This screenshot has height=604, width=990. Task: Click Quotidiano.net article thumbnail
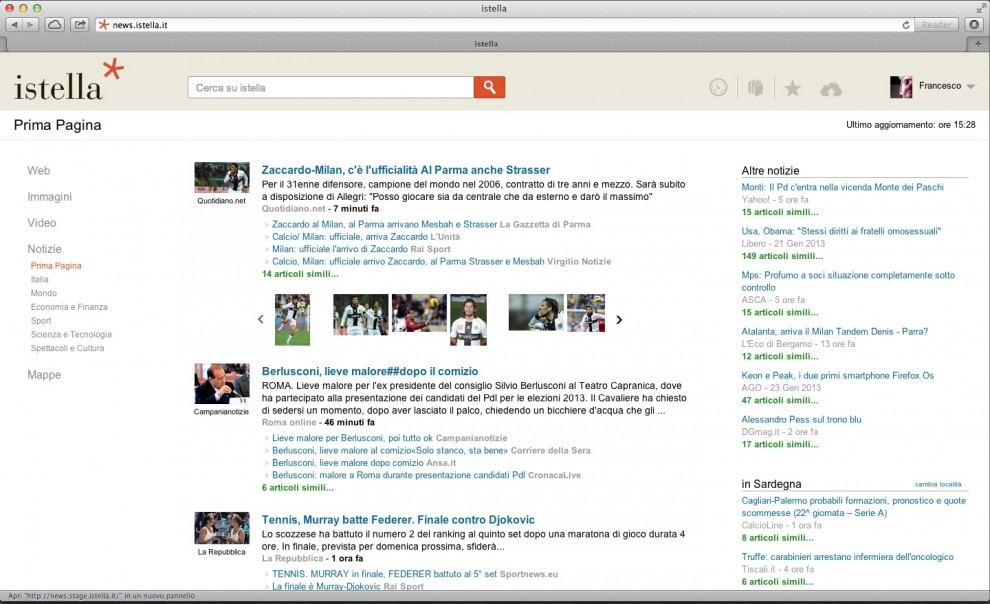point(222,178)
